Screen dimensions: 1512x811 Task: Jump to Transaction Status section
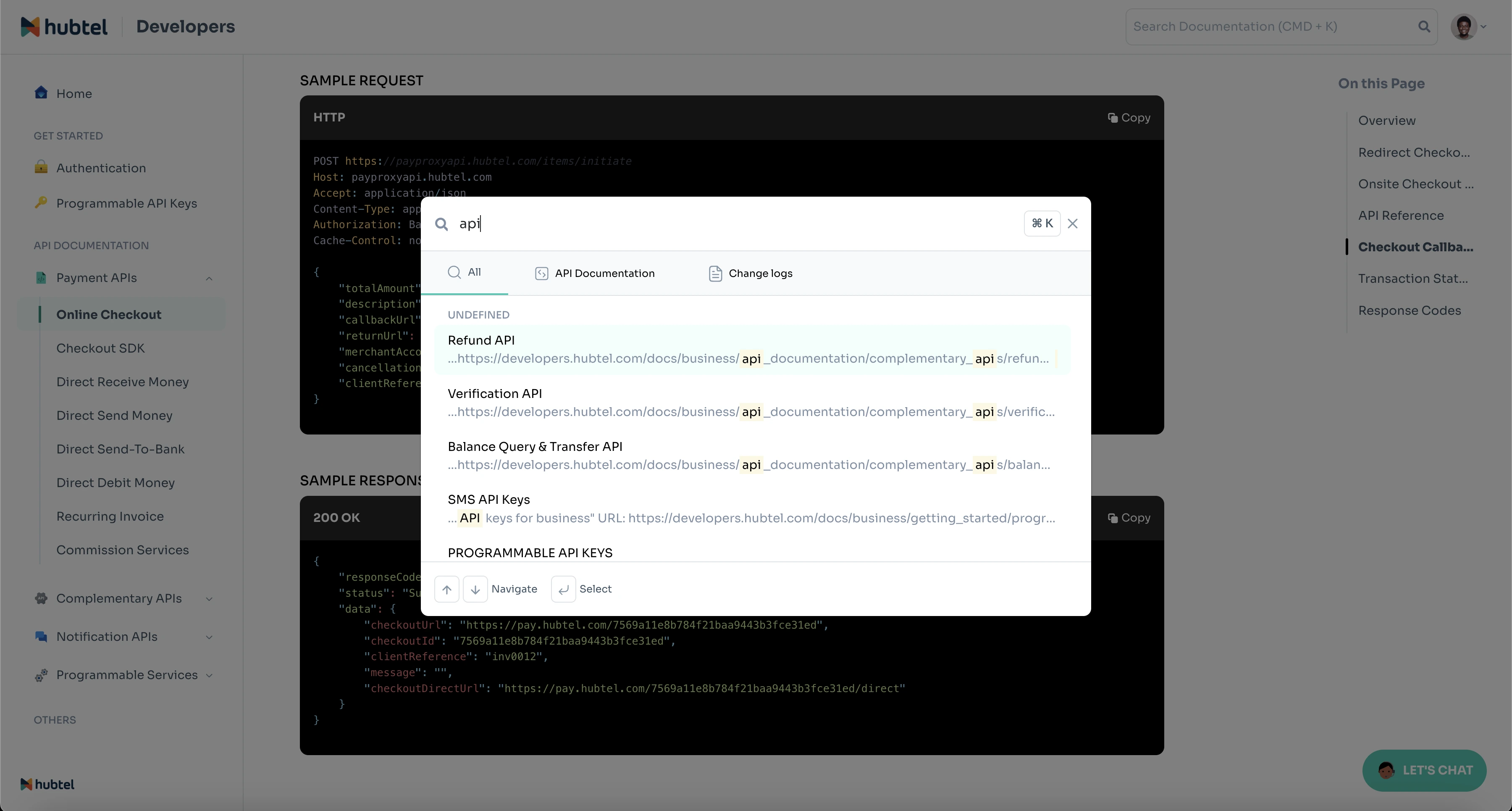[1413, 278]
